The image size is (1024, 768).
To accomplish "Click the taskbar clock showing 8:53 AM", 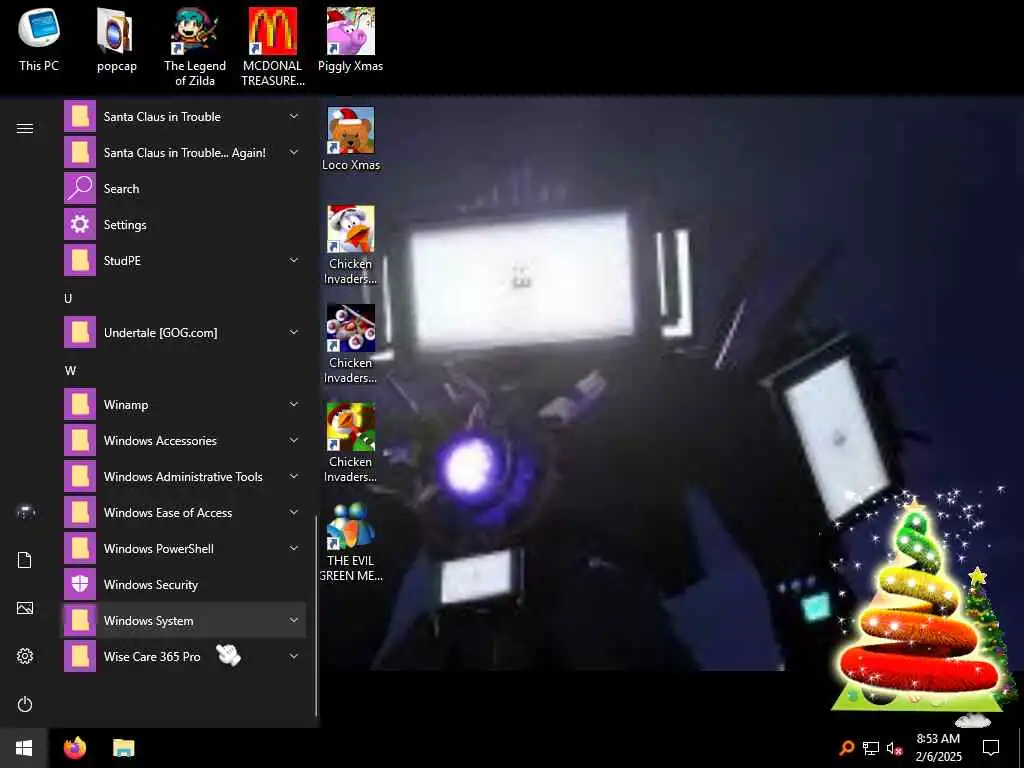I will point(938,748).
